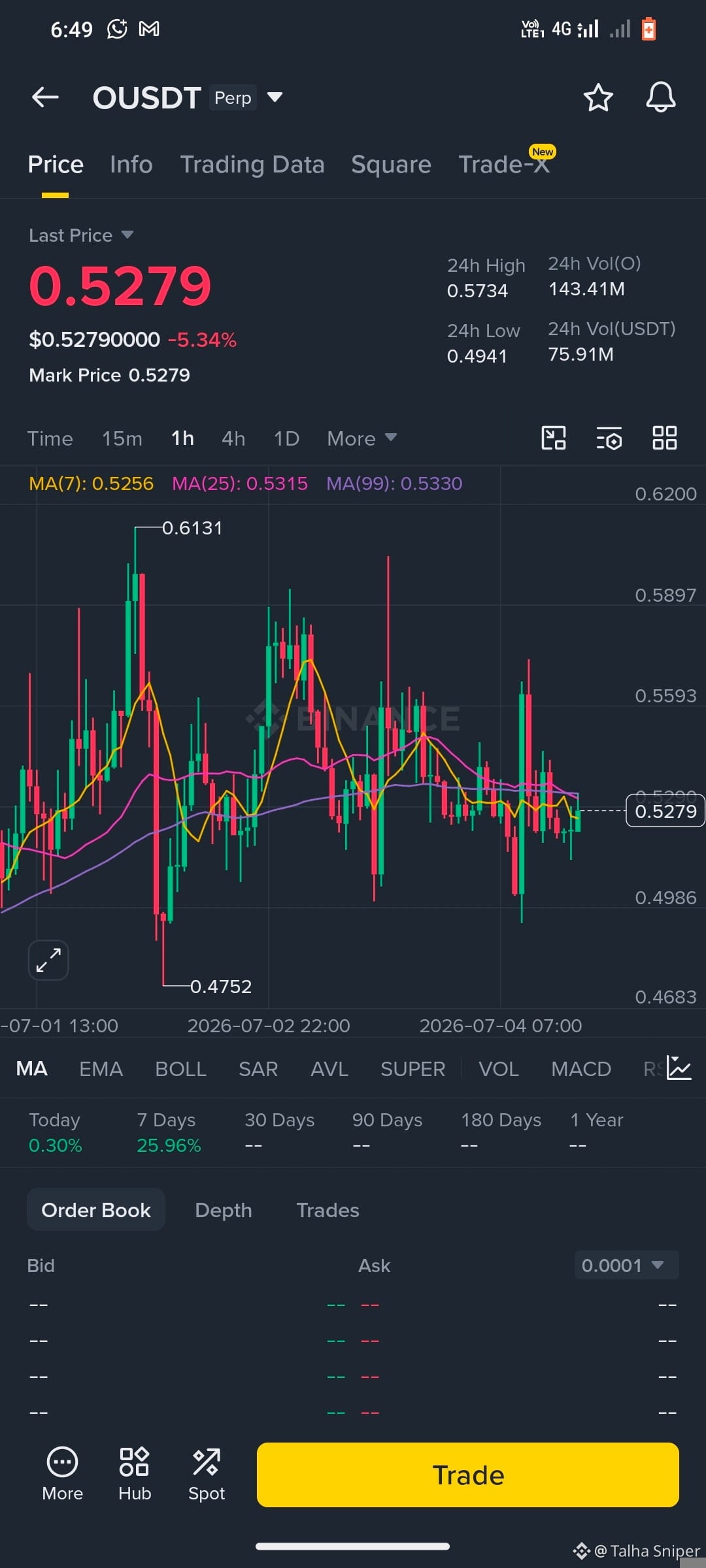The image size is (706, 1568).
Task: Add OUSDT to favorites with star icon
Action: point(597,98)
